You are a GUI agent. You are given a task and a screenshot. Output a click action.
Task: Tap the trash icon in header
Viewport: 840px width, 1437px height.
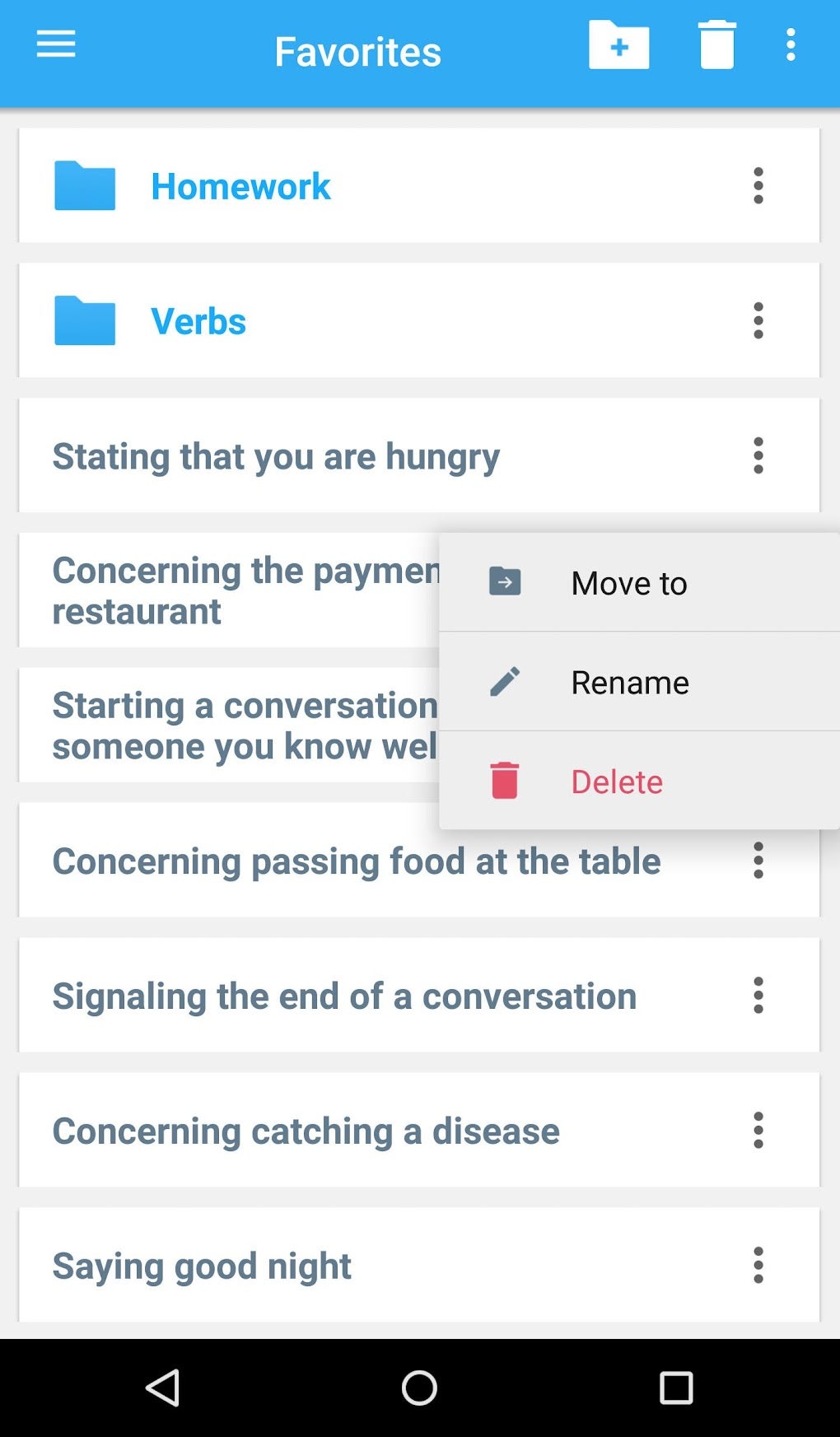pos(716,45)
